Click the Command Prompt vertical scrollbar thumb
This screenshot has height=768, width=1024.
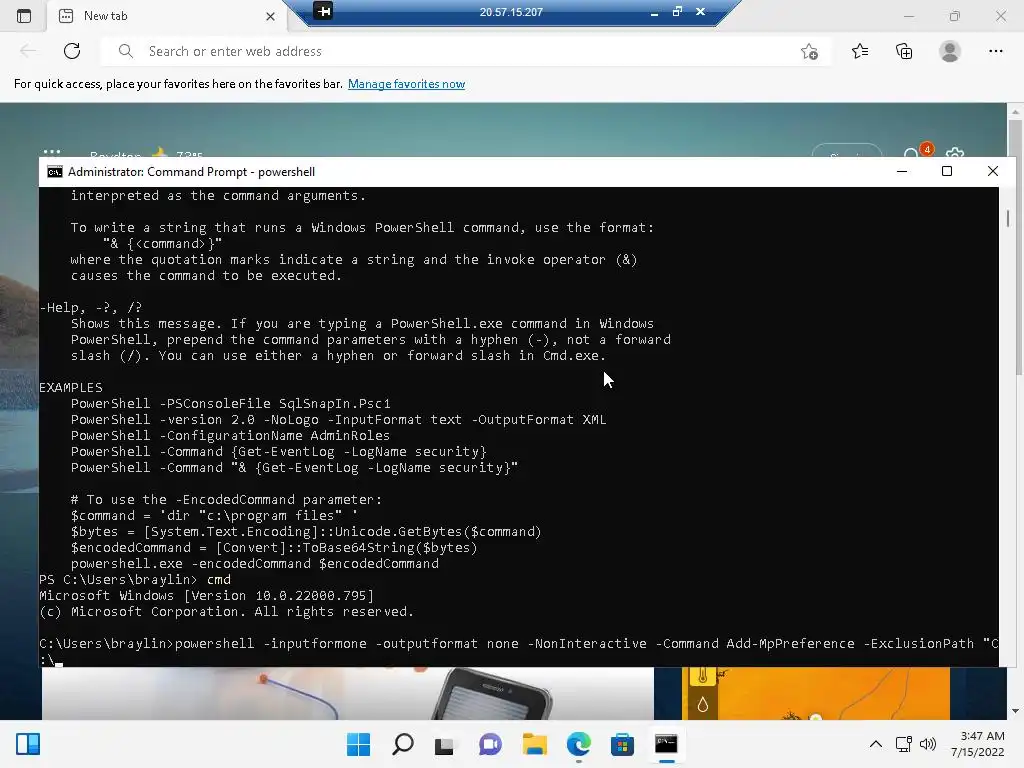1008,218
